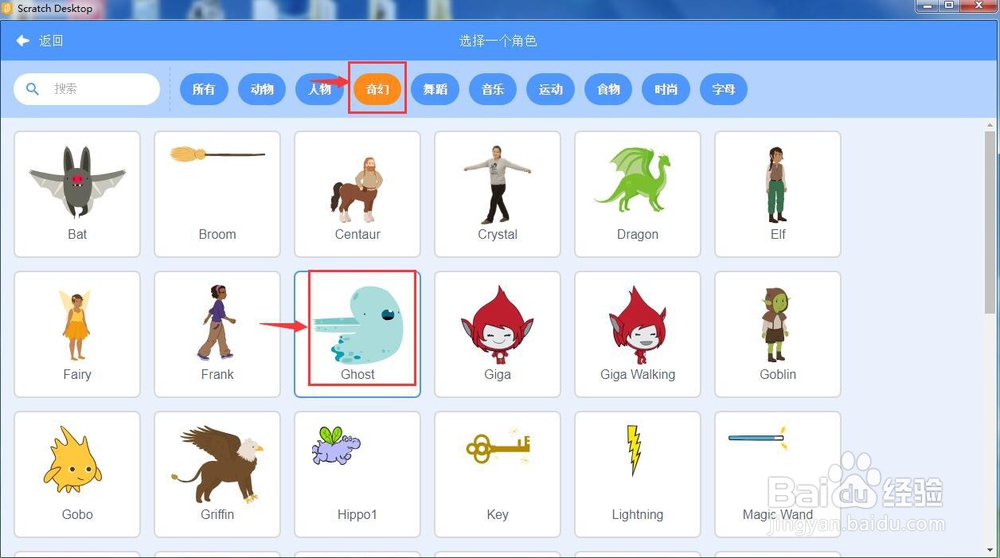Click the magnifier icon in the search box

32,89
